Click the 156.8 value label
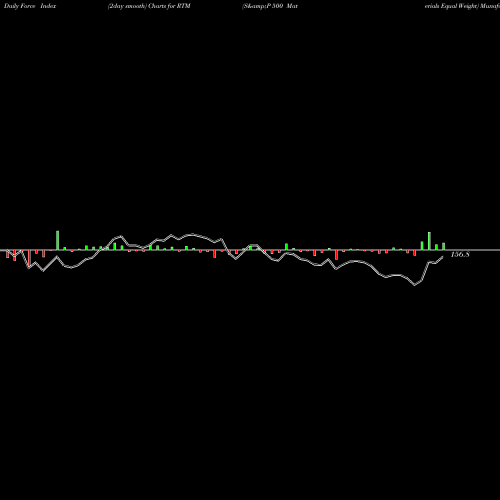 coord(460,255)
